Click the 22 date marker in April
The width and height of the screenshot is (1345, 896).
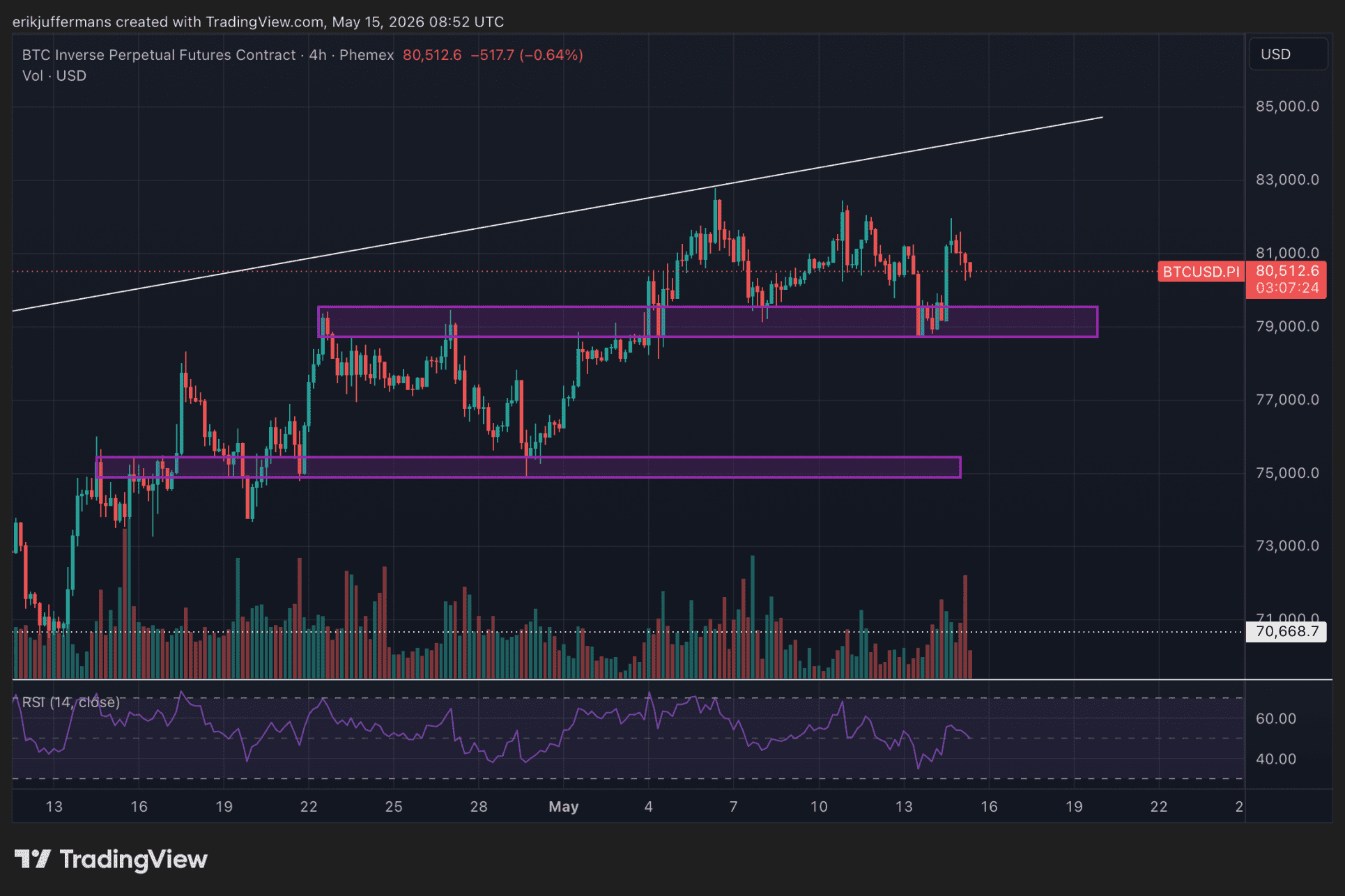coord(309,807)
